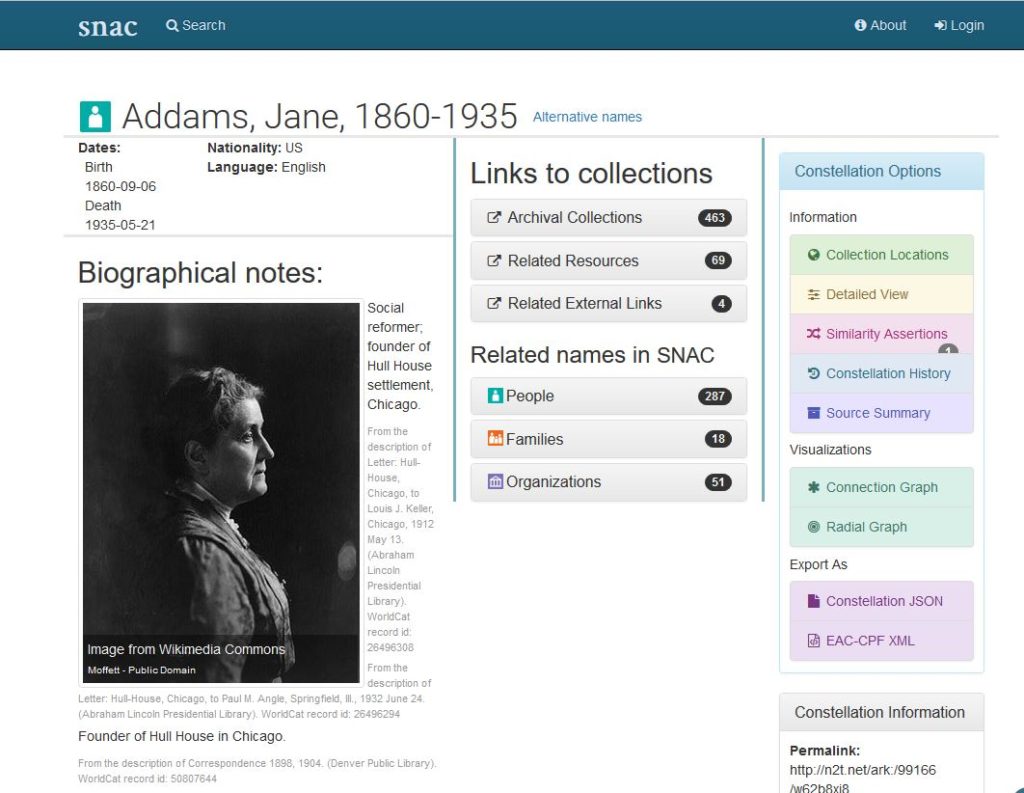Click the Login link in header

pos(959,25)
